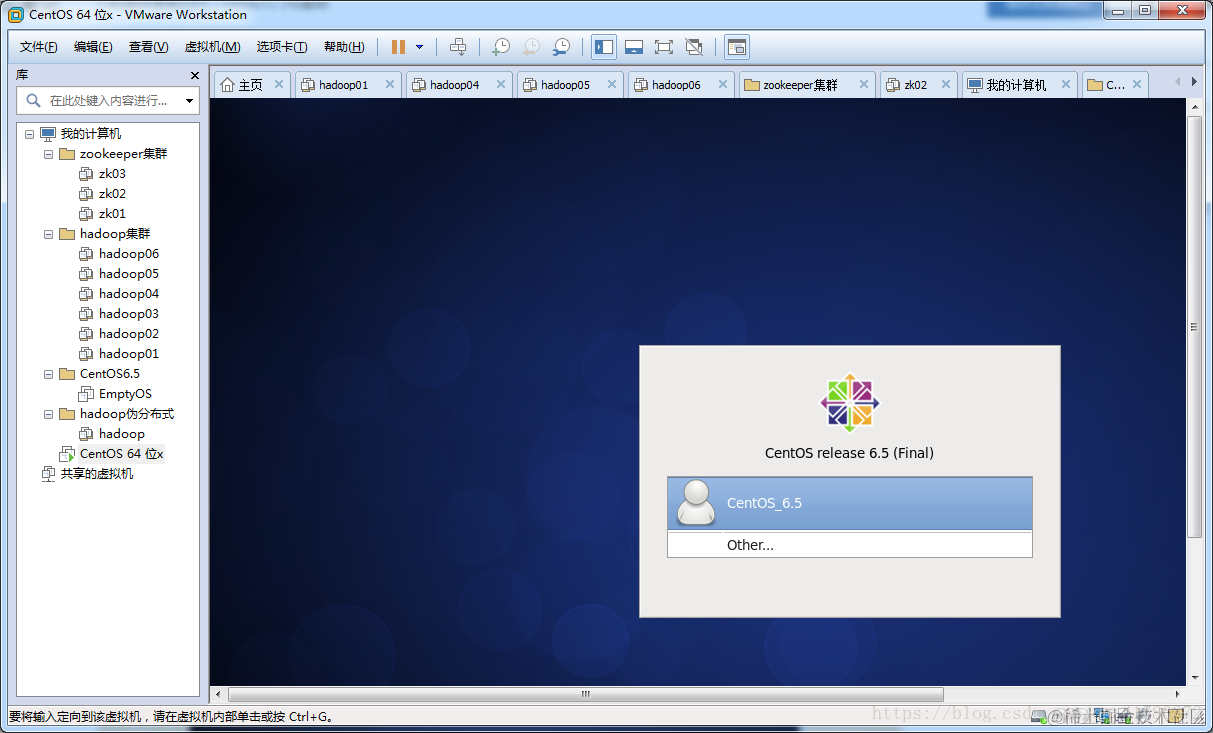Screen dimensions: 1213x733
Task: Open the 选项卡(T) menu
Action: [x=282, y=47]
